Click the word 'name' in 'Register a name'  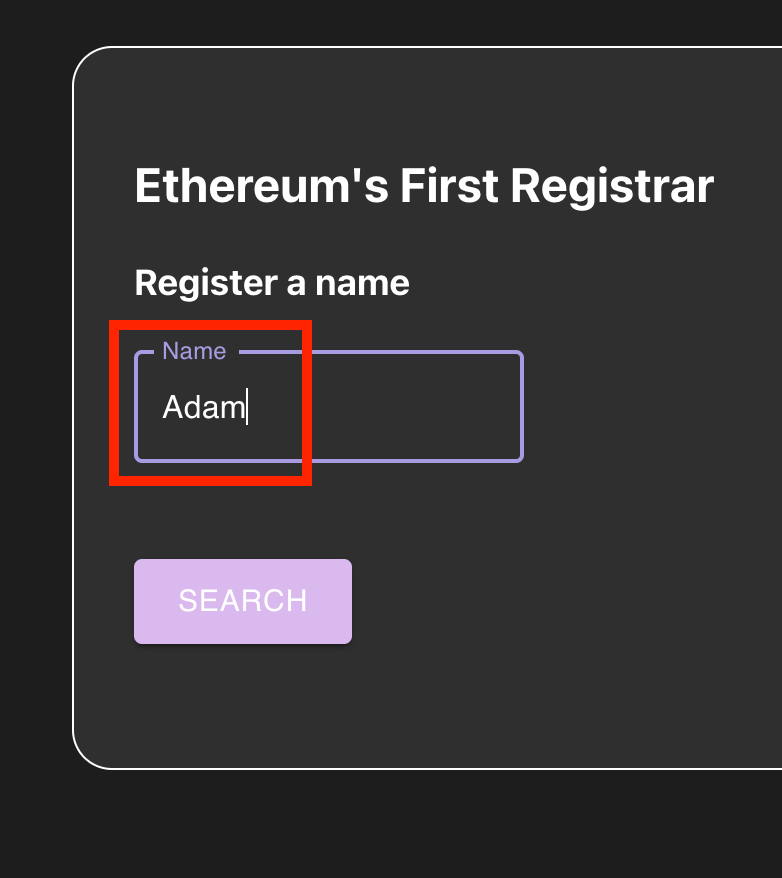362,283
